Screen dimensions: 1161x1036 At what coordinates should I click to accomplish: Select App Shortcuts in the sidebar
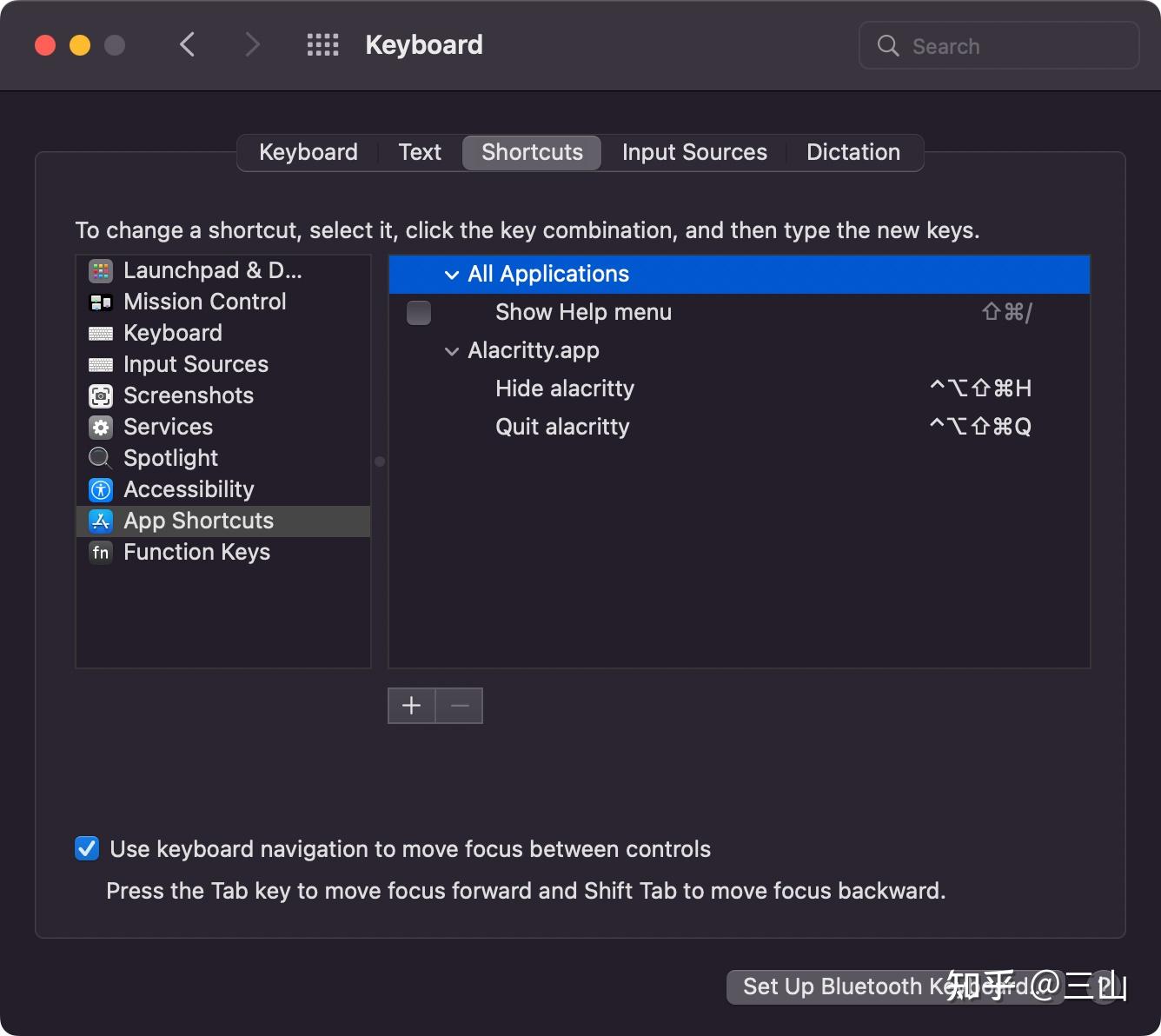198,521
